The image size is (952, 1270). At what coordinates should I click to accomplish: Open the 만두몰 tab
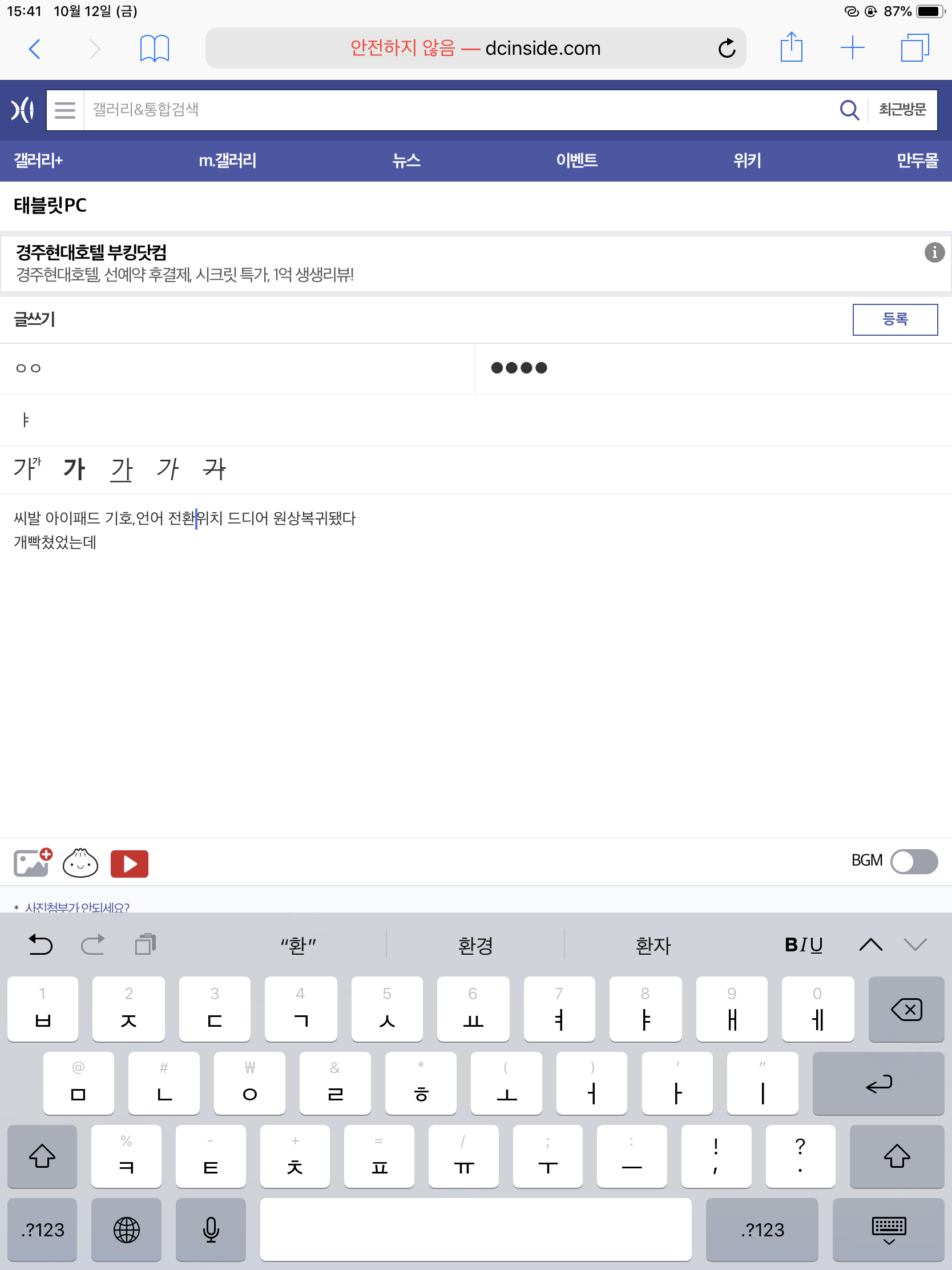pos(917,160)
